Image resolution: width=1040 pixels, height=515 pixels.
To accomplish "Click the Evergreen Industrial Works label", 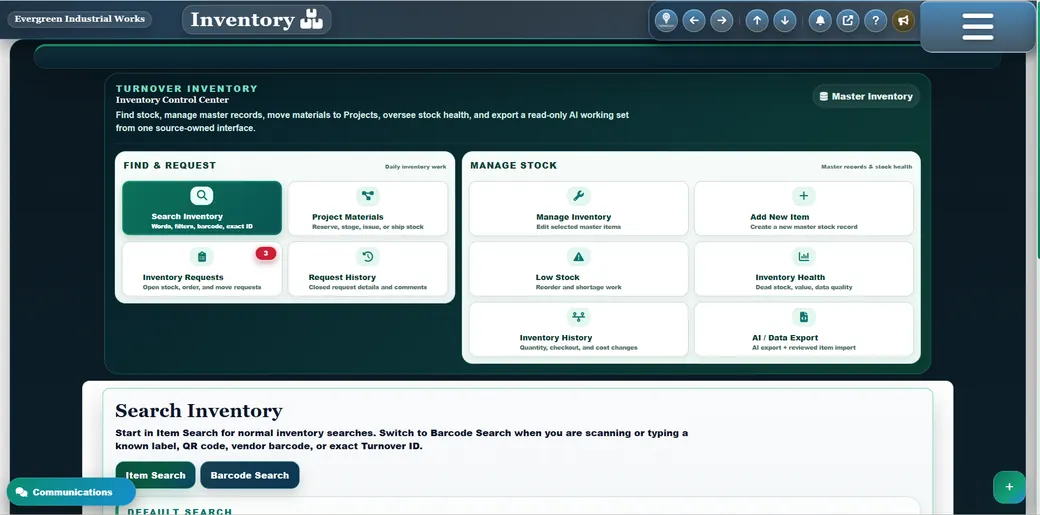I will (80, 19).
